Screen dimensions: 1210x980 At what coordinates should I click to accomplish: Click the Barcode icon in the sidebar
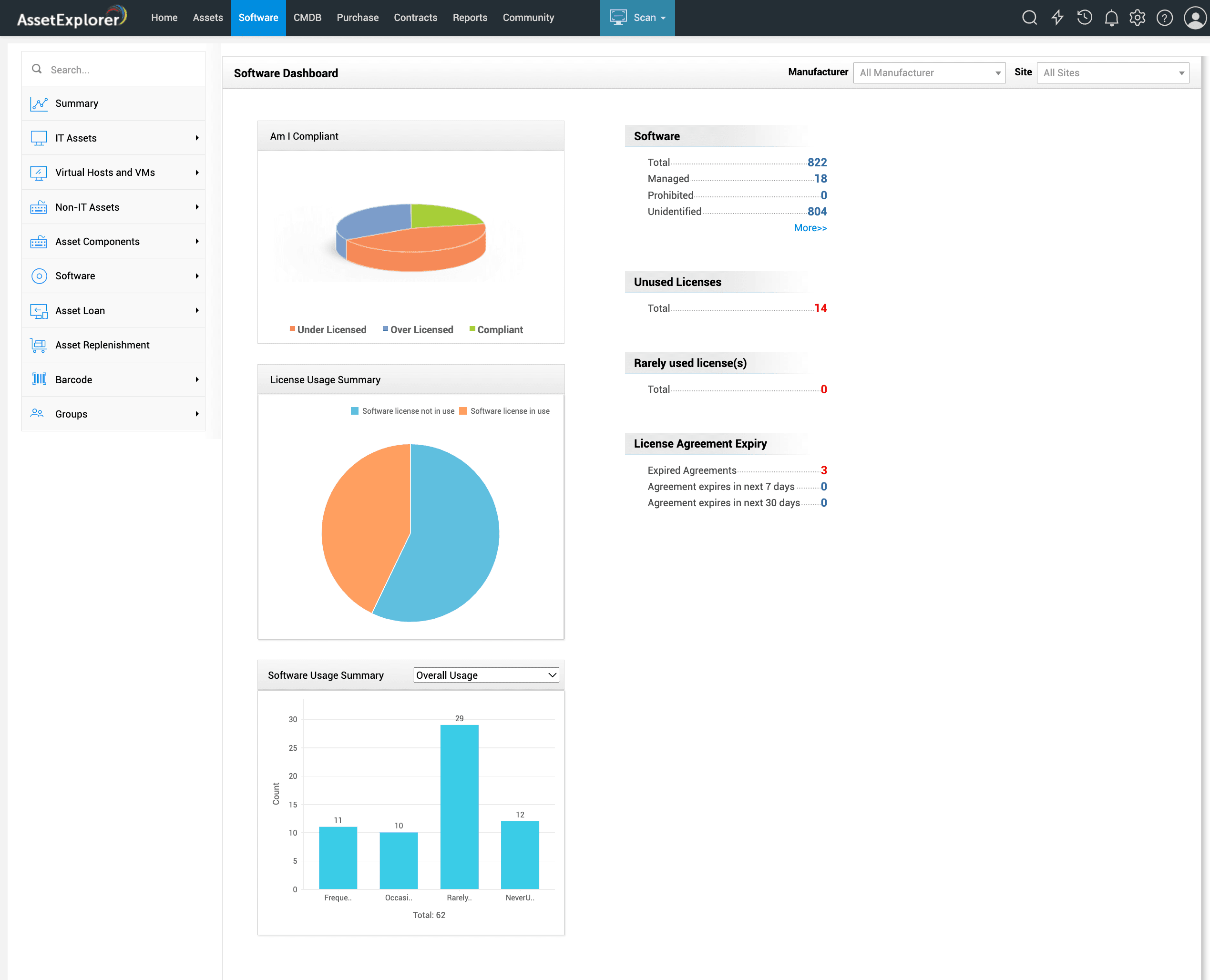[39, 379]
